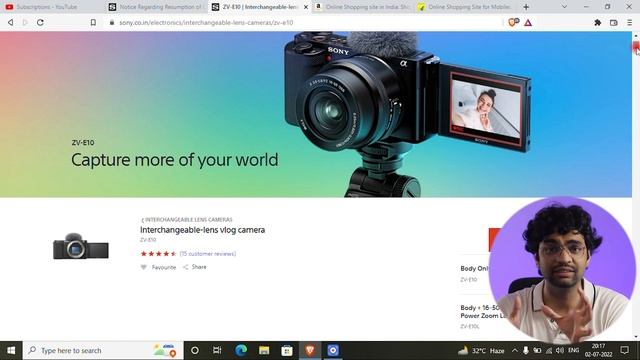640x360 pixels.
Task: Select the Body Only ZV-E10 option
Action: [x=474, y=273]
